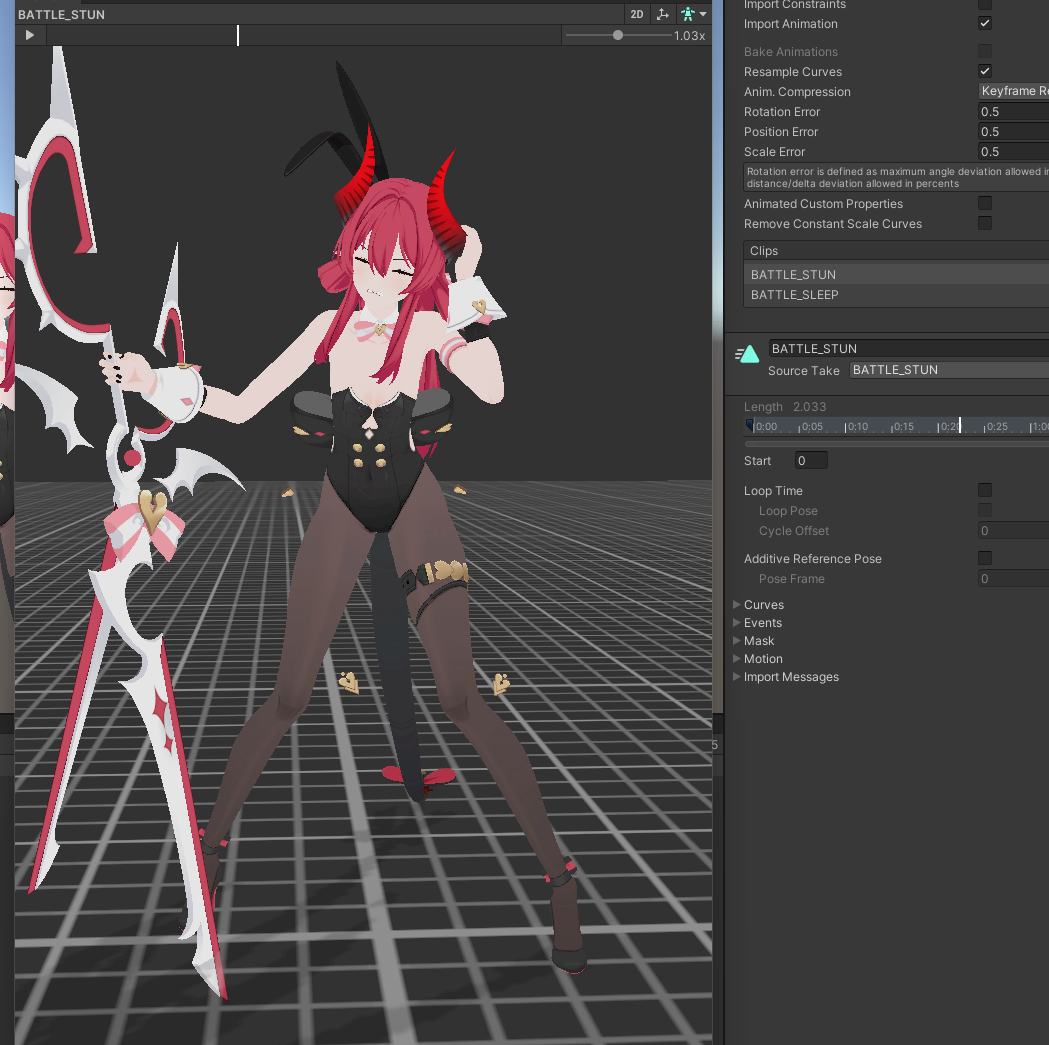1049x1045 pixels.
Task: Toggle 2D preview mode
Action: click(636, 14)
